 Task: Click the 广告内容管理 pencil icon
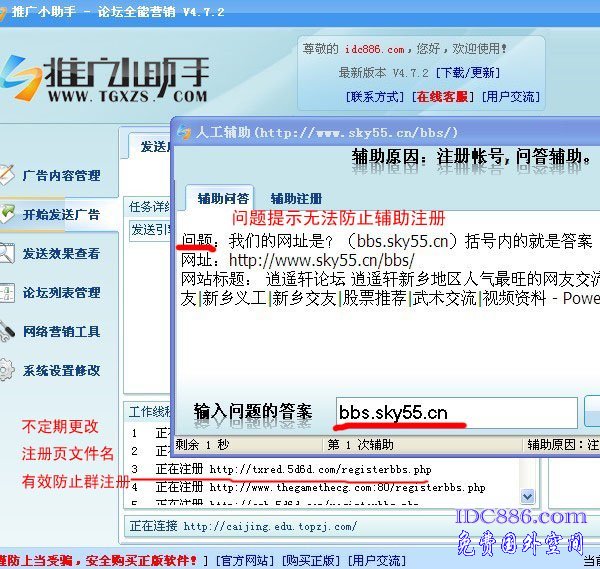pos(8,175)
